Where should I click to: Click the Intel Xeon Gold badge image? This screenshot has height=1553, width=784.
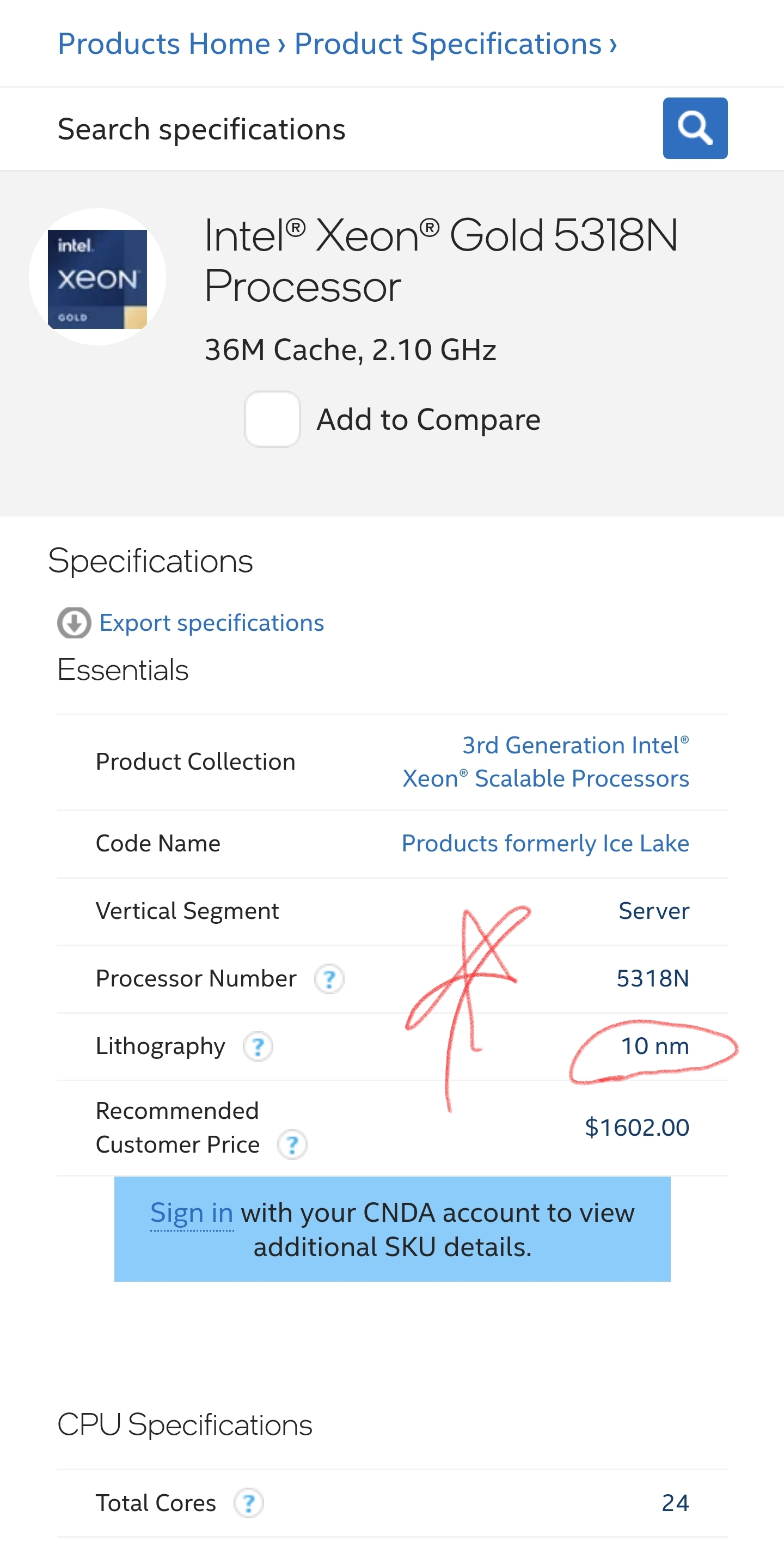coord(97,279)
